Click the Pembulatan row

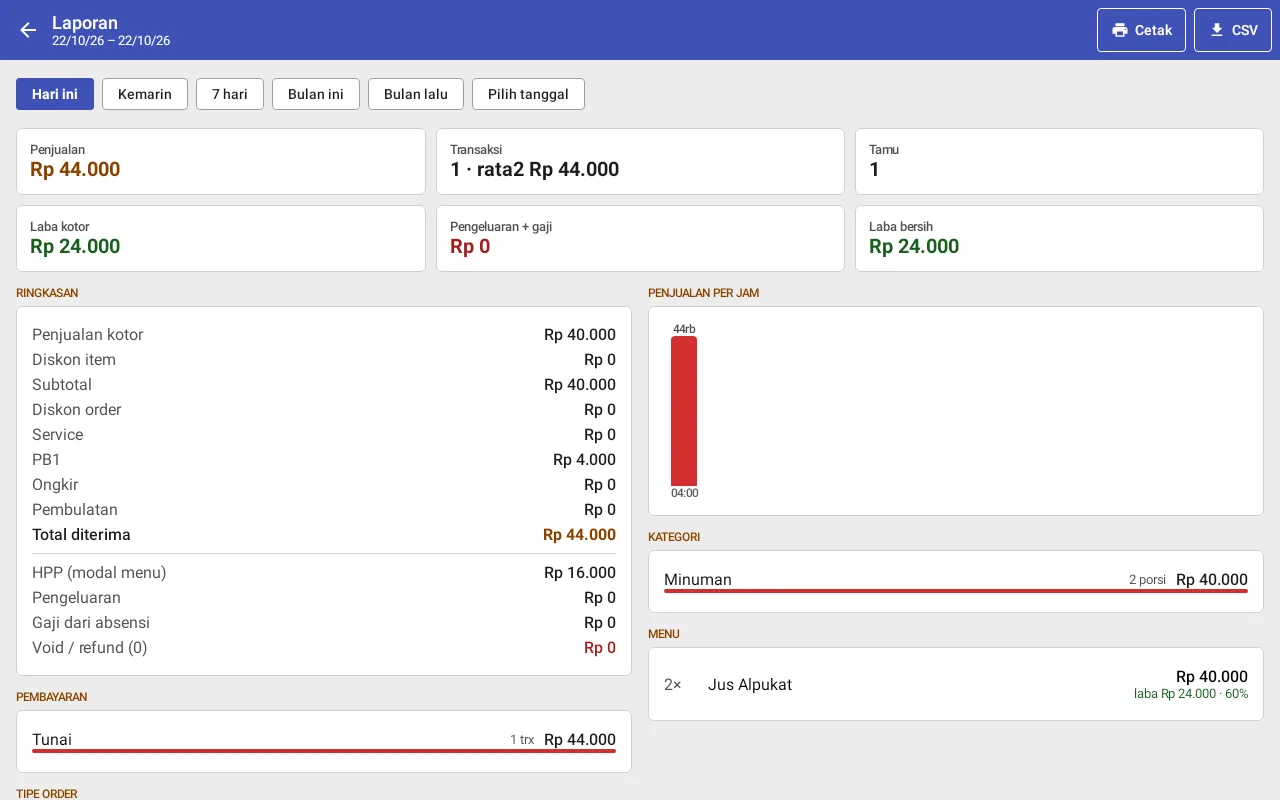tap(324, 510)
